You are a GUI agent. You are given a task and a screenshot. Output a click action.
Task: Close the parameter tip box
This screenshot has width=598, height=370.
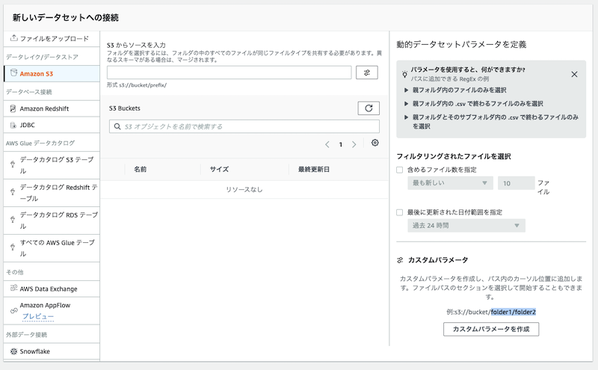(574, 74)
